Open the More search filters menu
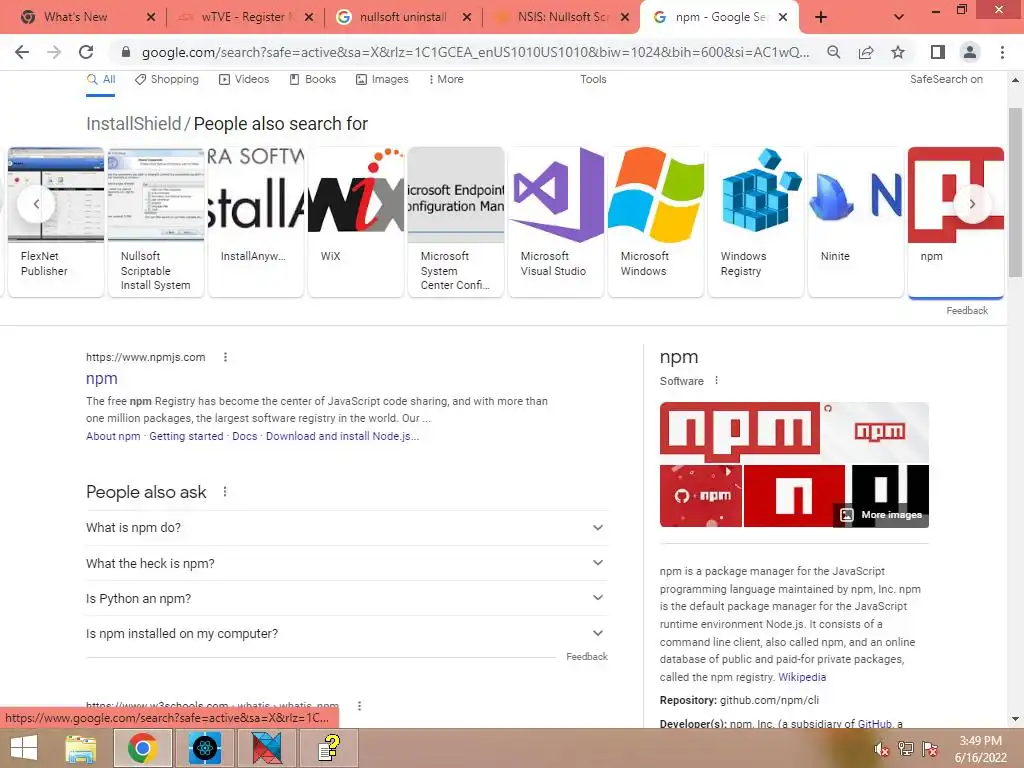The height and width of the screenshot is (768, 1024). 445,79
